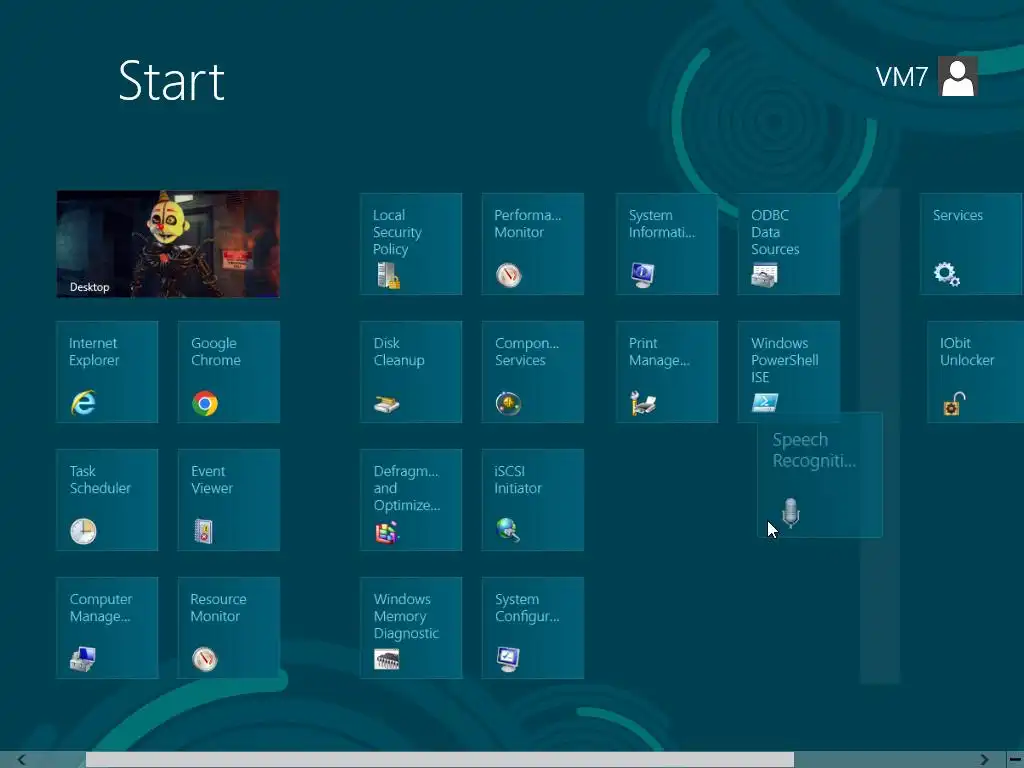Click the "IObit Unlocker" tile label
Image resolution: width=1024 pixels, height=768 pixels.
[x=967, y=351]
